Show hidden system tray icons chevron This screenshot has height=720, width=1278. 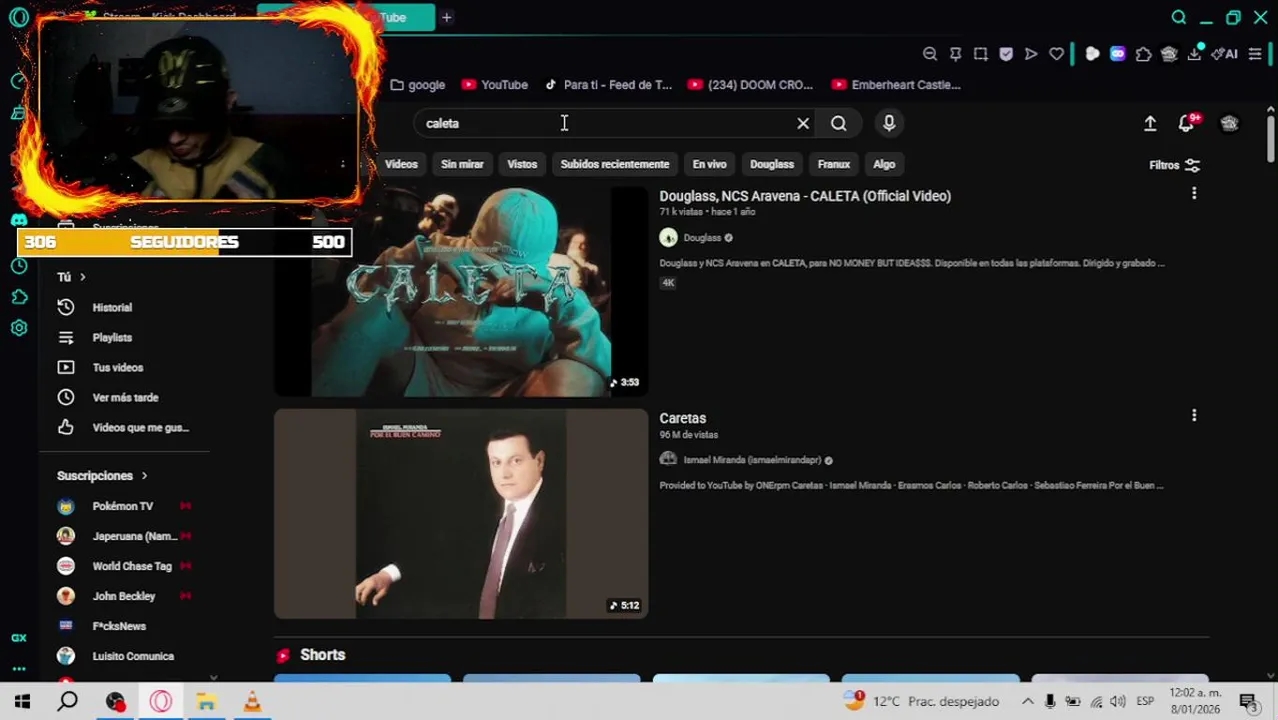(1027, 701)
